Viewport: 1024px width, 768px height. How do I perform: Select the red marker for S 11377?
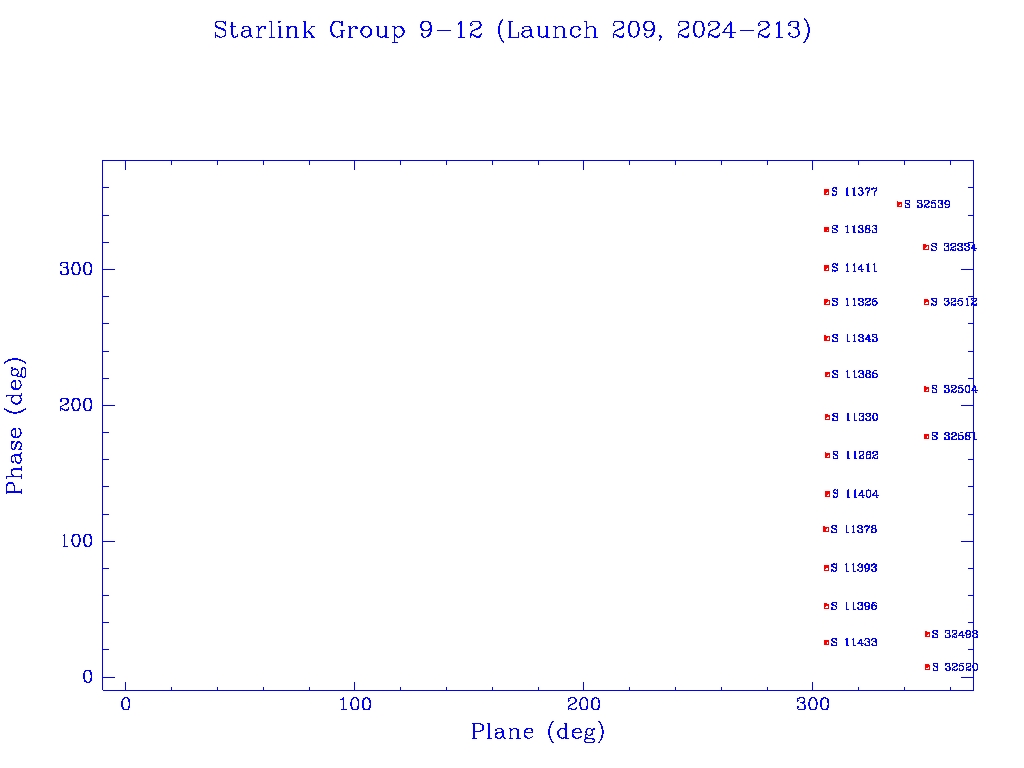click(827, 192)
